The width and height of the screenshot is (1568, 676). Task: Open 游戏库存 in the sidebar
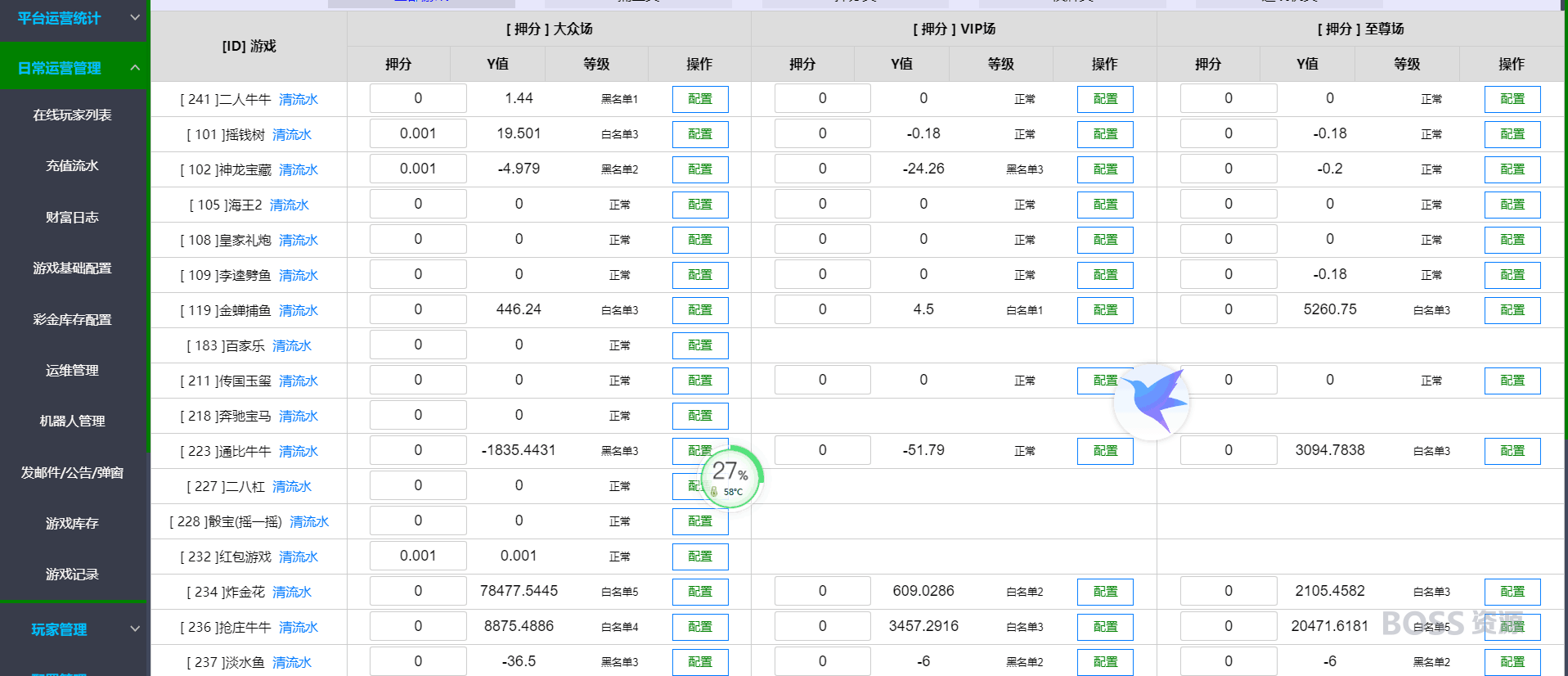[72, 524]
